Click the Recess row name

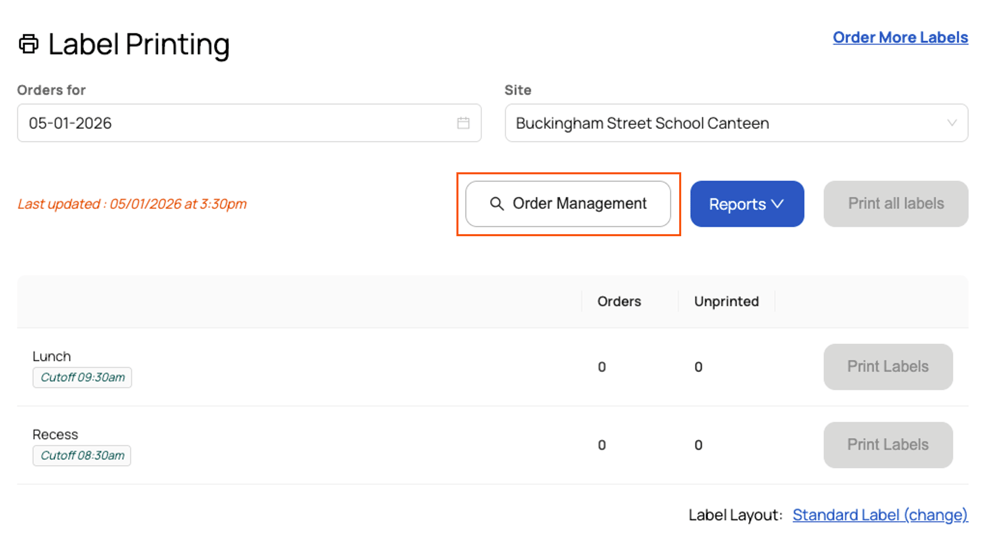[x=55, y=434]
